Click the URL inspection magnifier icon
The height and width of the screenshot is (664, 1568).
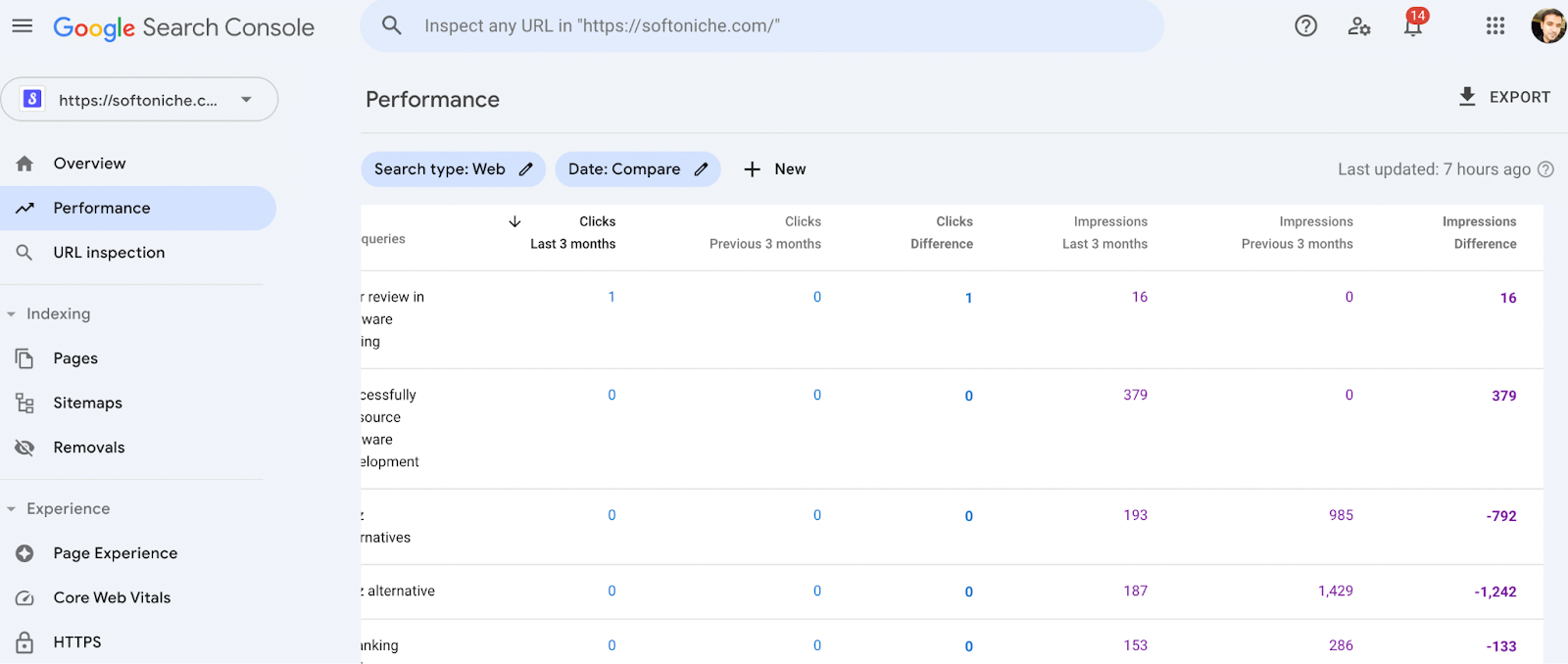[24, 253]
